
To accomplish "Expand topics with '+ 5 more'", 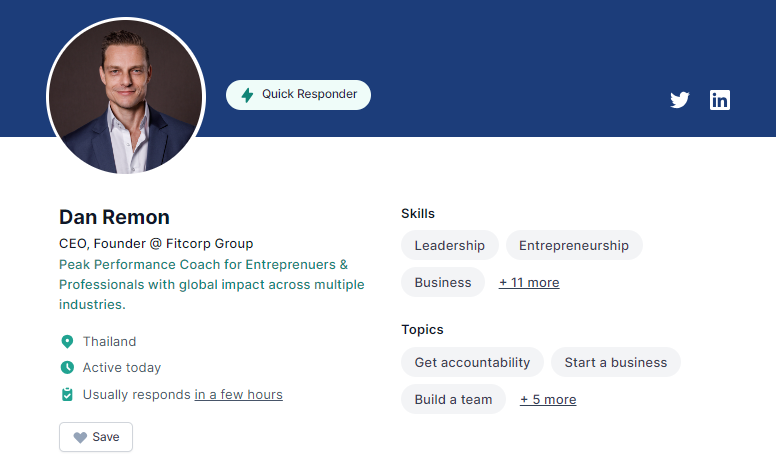I will click(548, 399).
